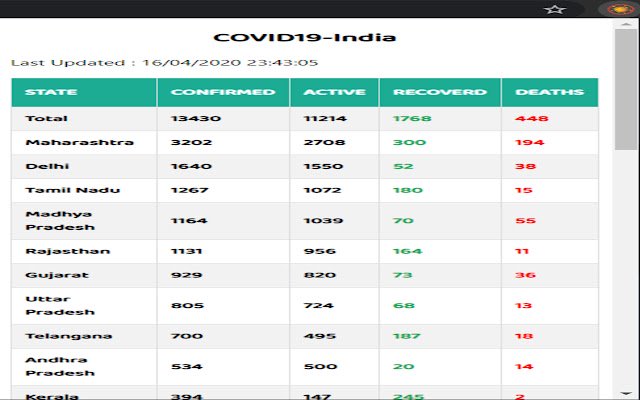Click Rajasthan deaths value 11
Viewport: 640px width, 400px height.
(522, 251)
